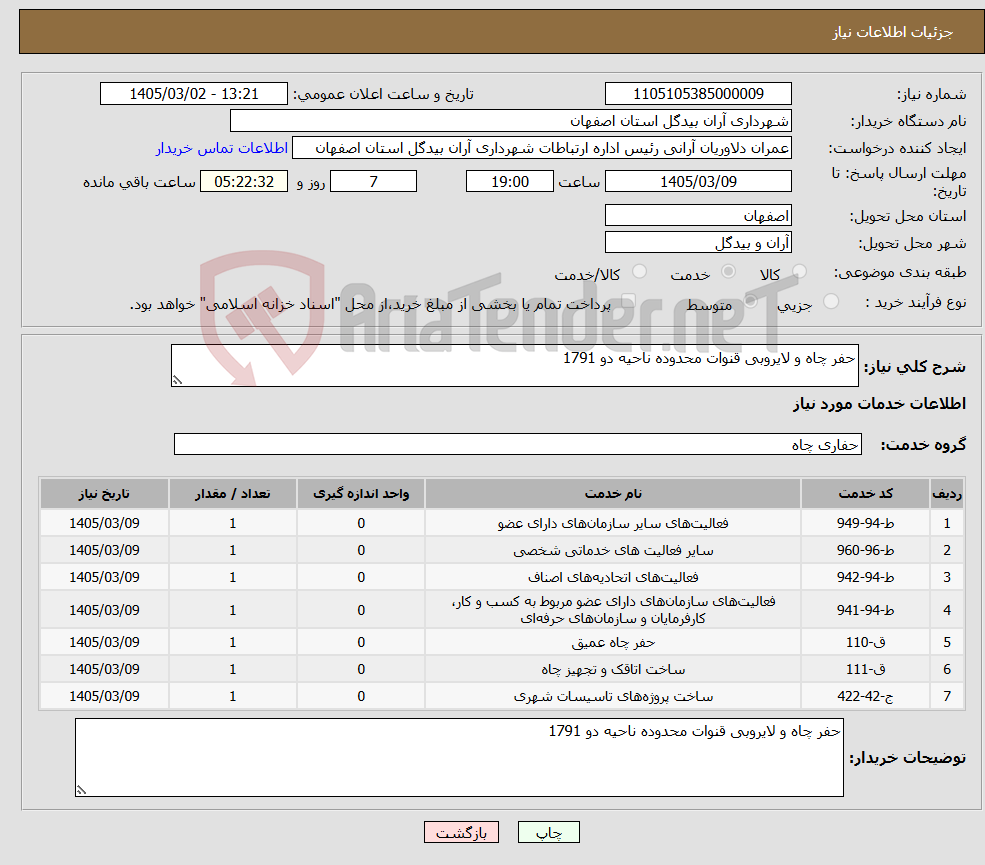Click the کد خدمت column header

click(865, 494)
